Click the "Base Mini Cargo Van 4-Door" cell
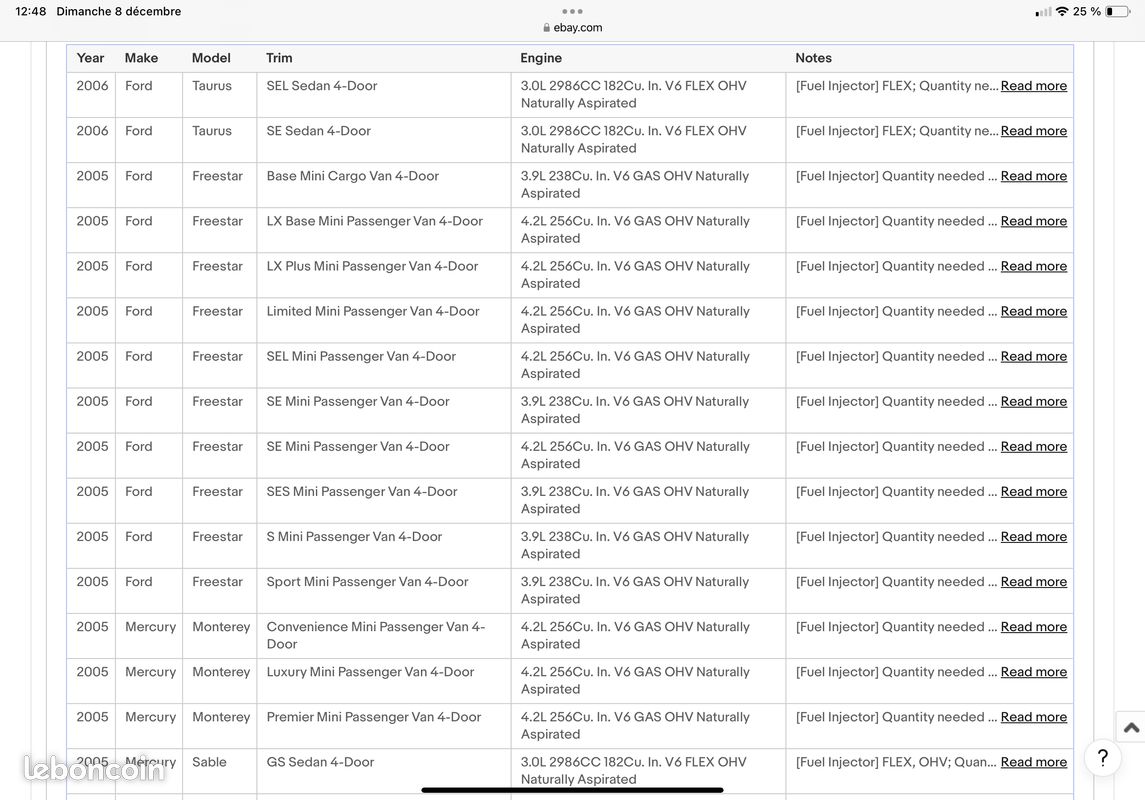 (384, 185)
